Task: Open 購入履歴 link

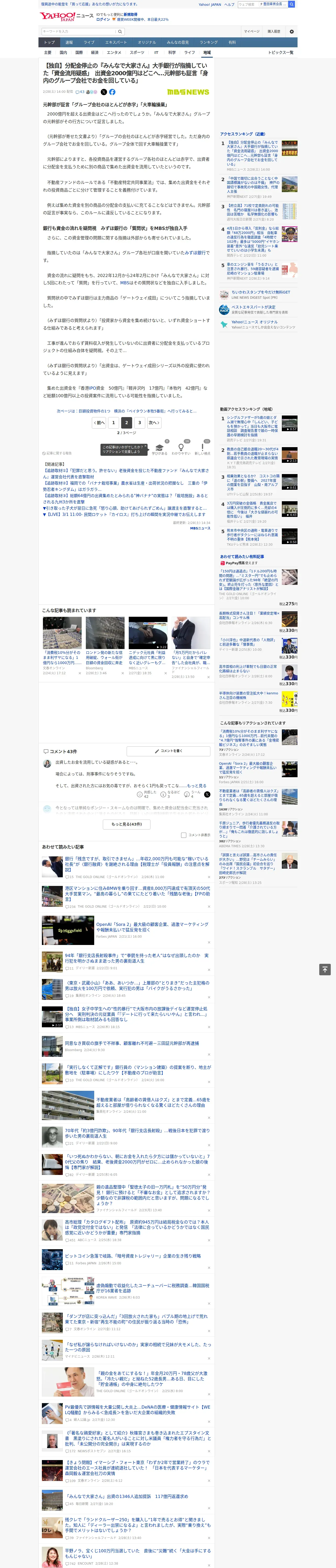Action: [x=274, y=31]
